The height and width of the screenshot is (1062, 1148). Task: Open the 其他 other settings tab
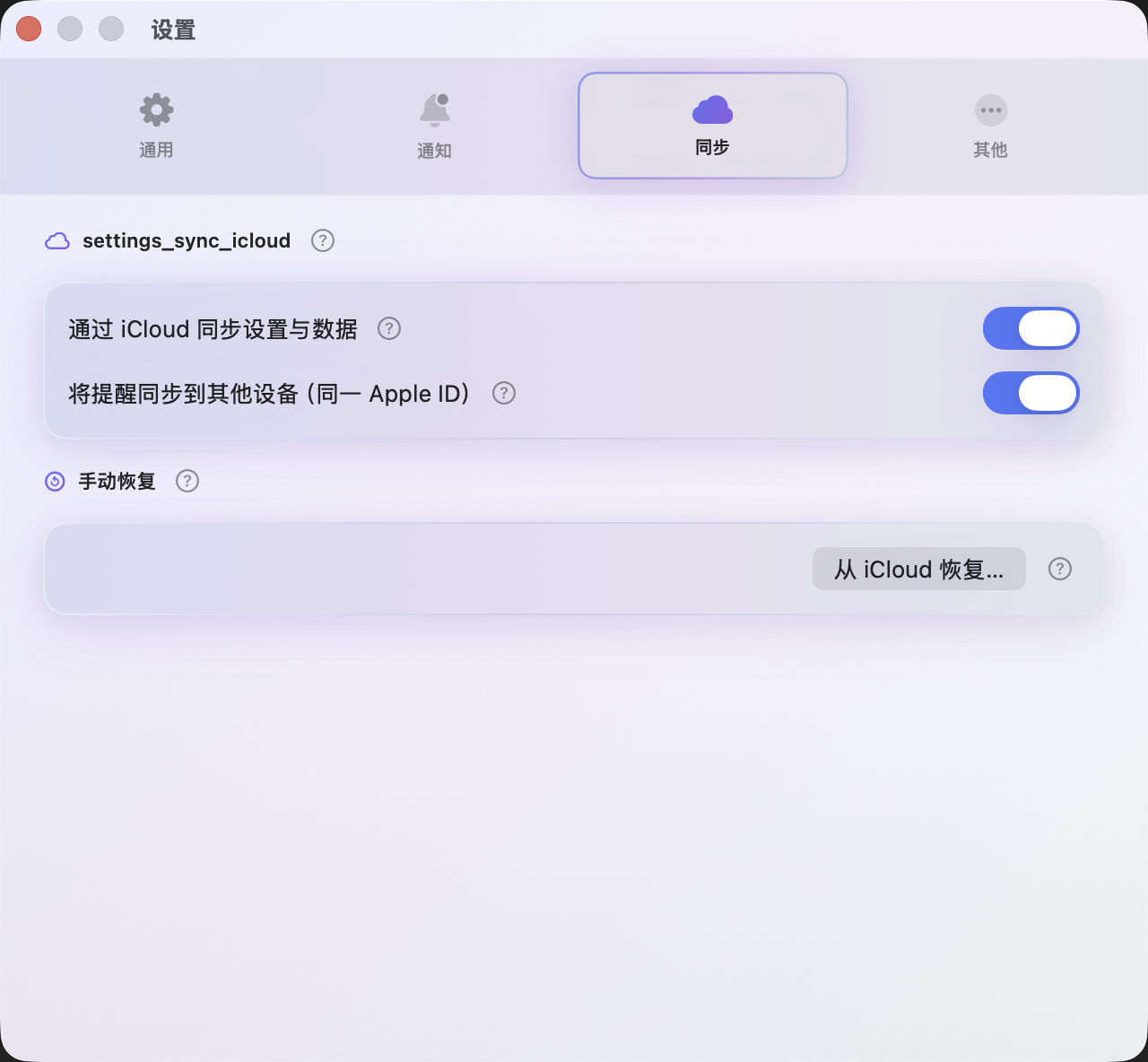991,126
